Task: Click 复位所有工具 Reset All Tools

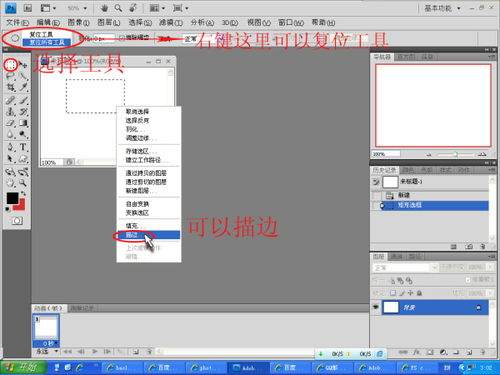Action: point(47,42)
